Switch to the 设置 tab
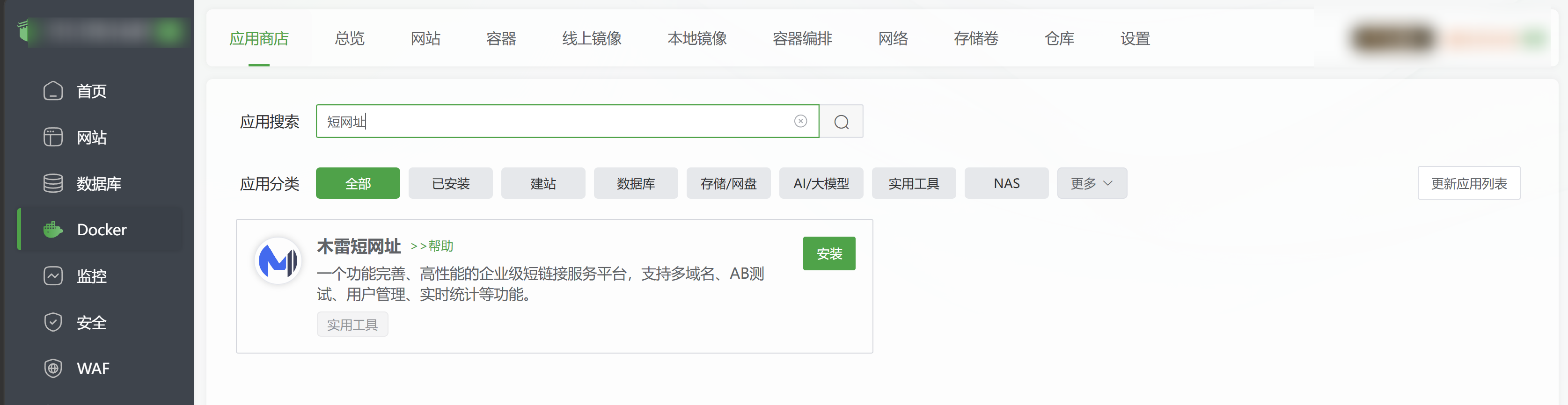Image resolution: width=1568 pixels, height=405 pixels. pyautogui.click(x=1135, y=39)
